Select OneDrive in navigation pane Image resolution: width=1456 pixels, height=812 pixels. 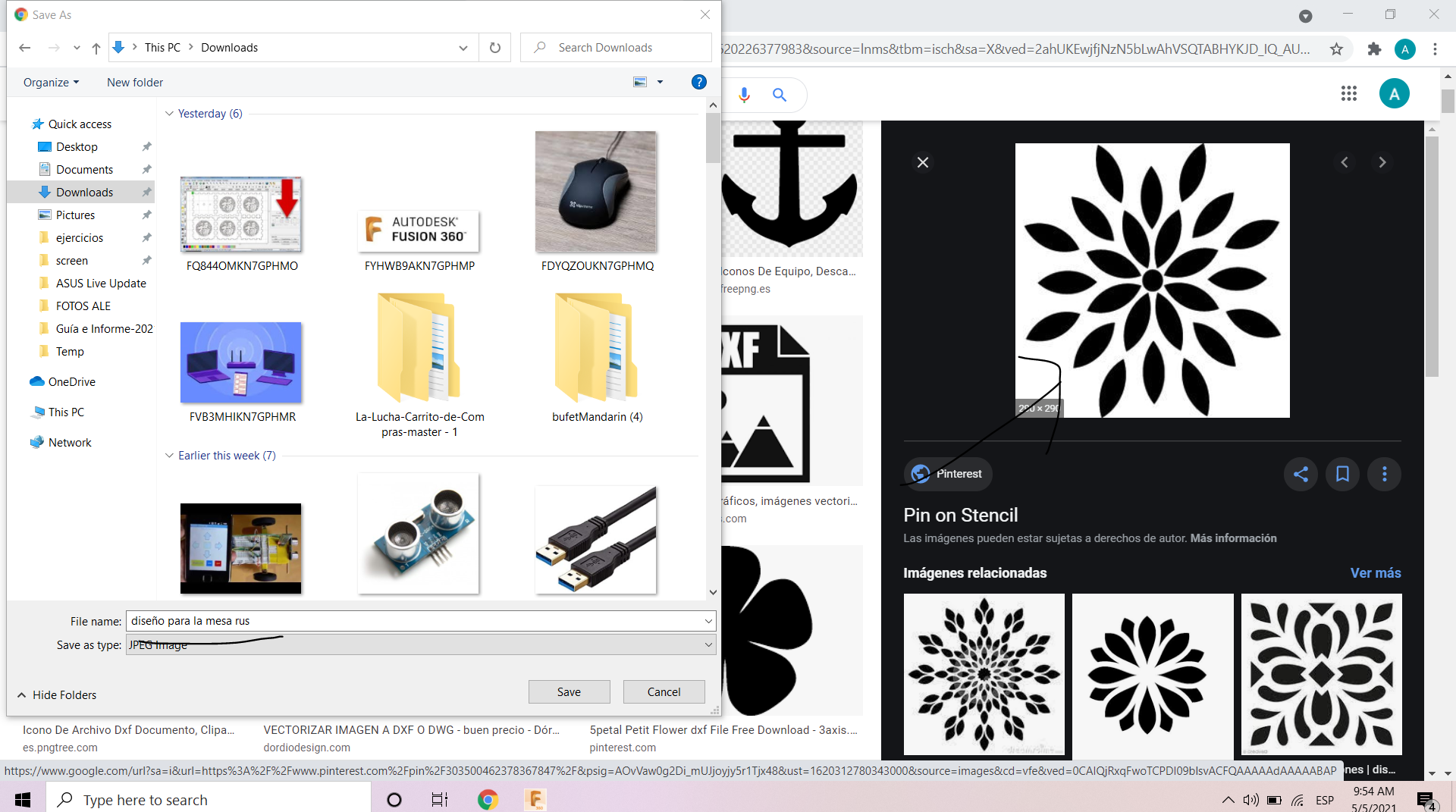71,381
